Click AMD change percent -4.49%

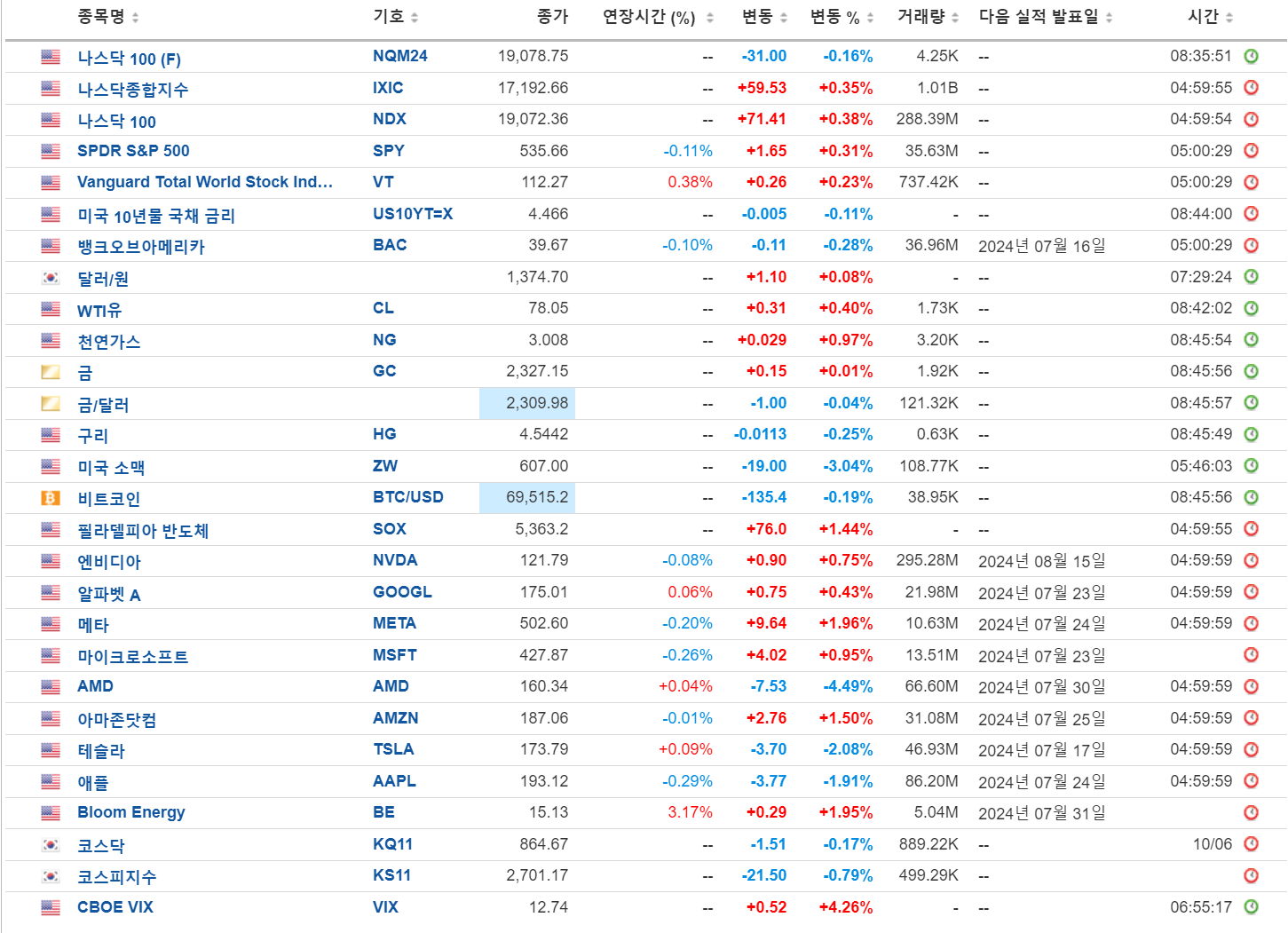point(848,686)
